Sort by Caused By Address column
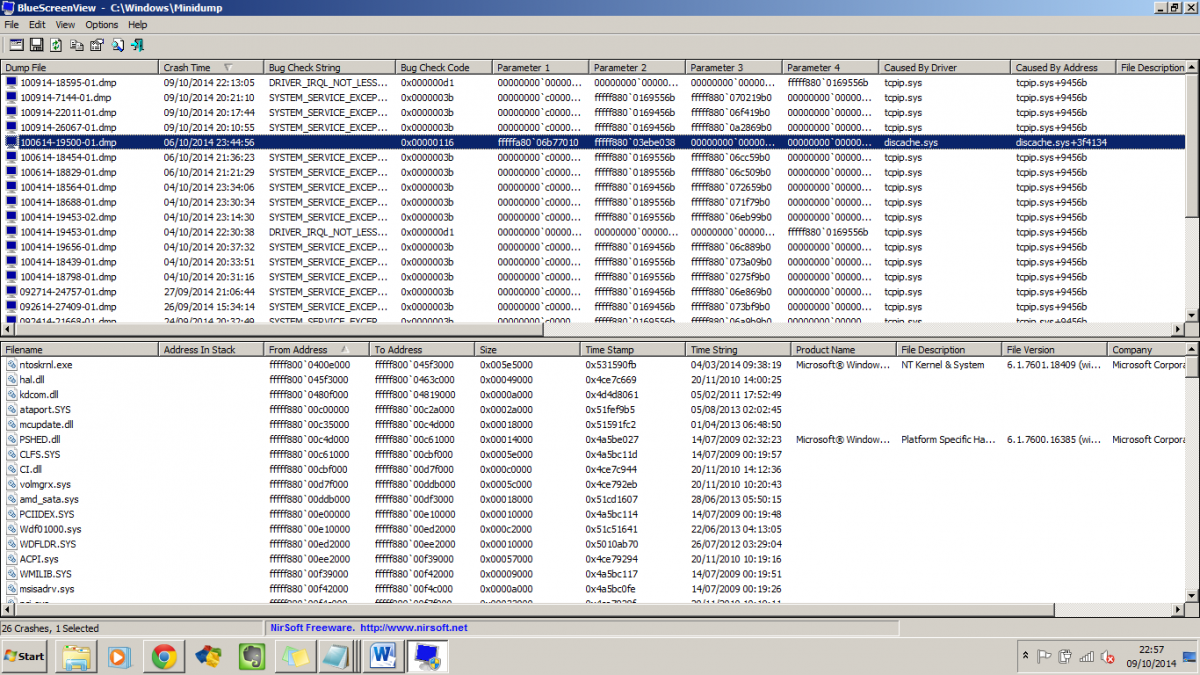The width and height of the screenshot is (1200, 675). [1064, 68]
